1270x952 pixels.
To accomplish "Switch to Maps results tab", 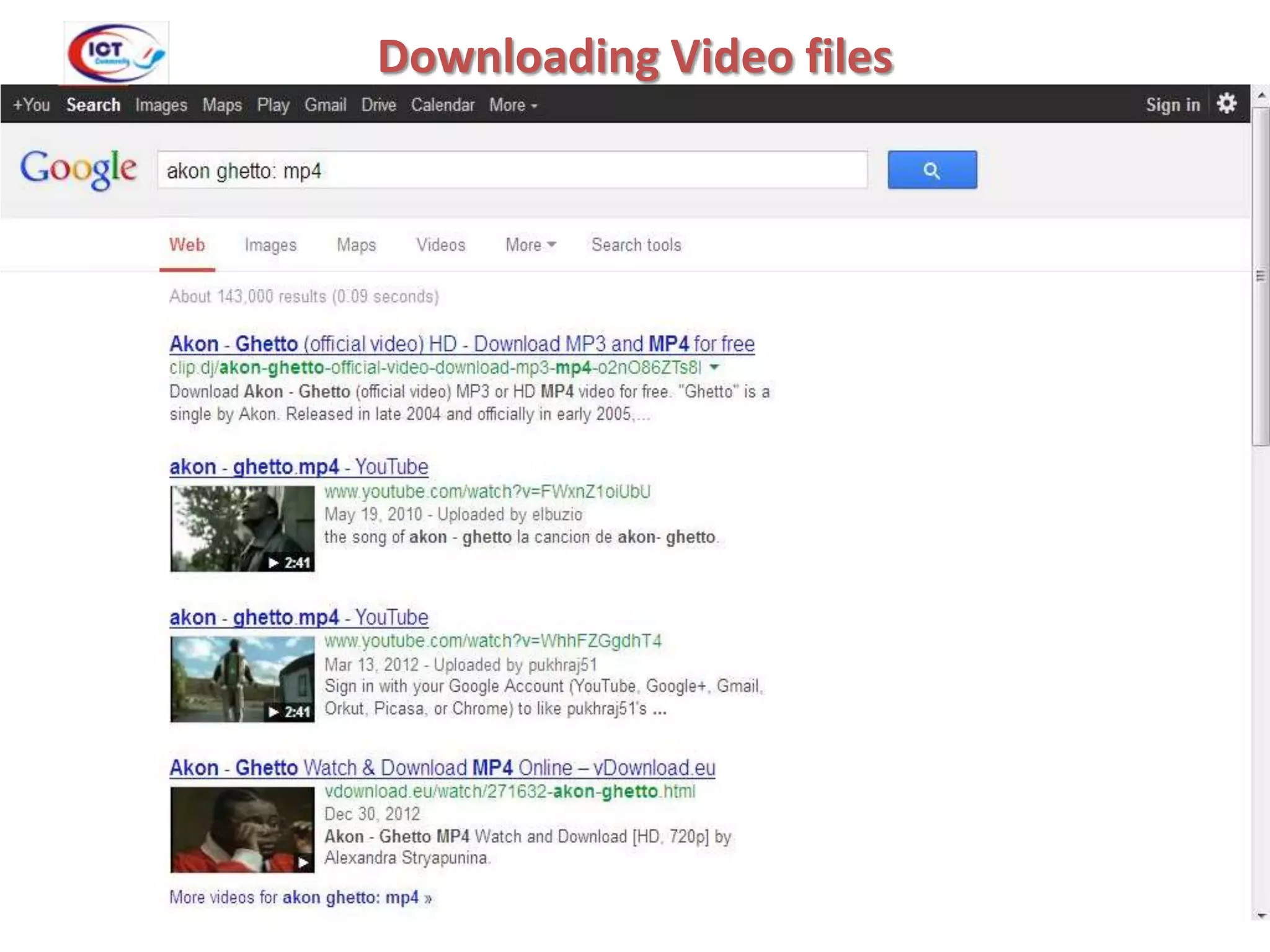I will tap(357, 245).
